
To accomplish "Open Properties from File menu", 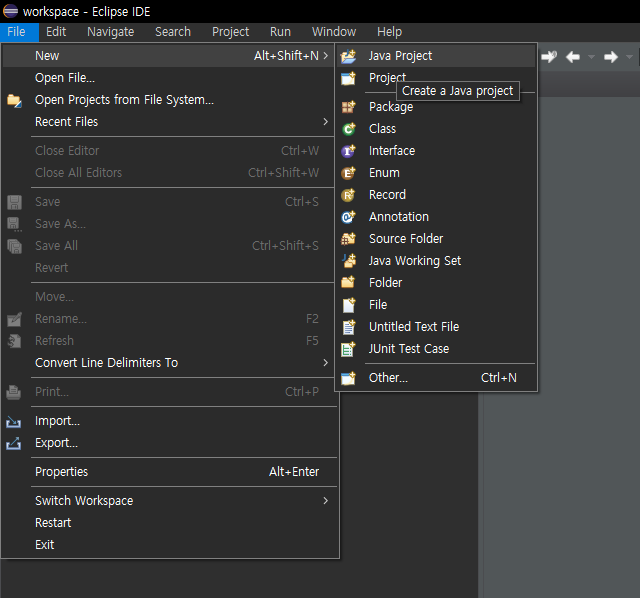I will click(169, 472).
